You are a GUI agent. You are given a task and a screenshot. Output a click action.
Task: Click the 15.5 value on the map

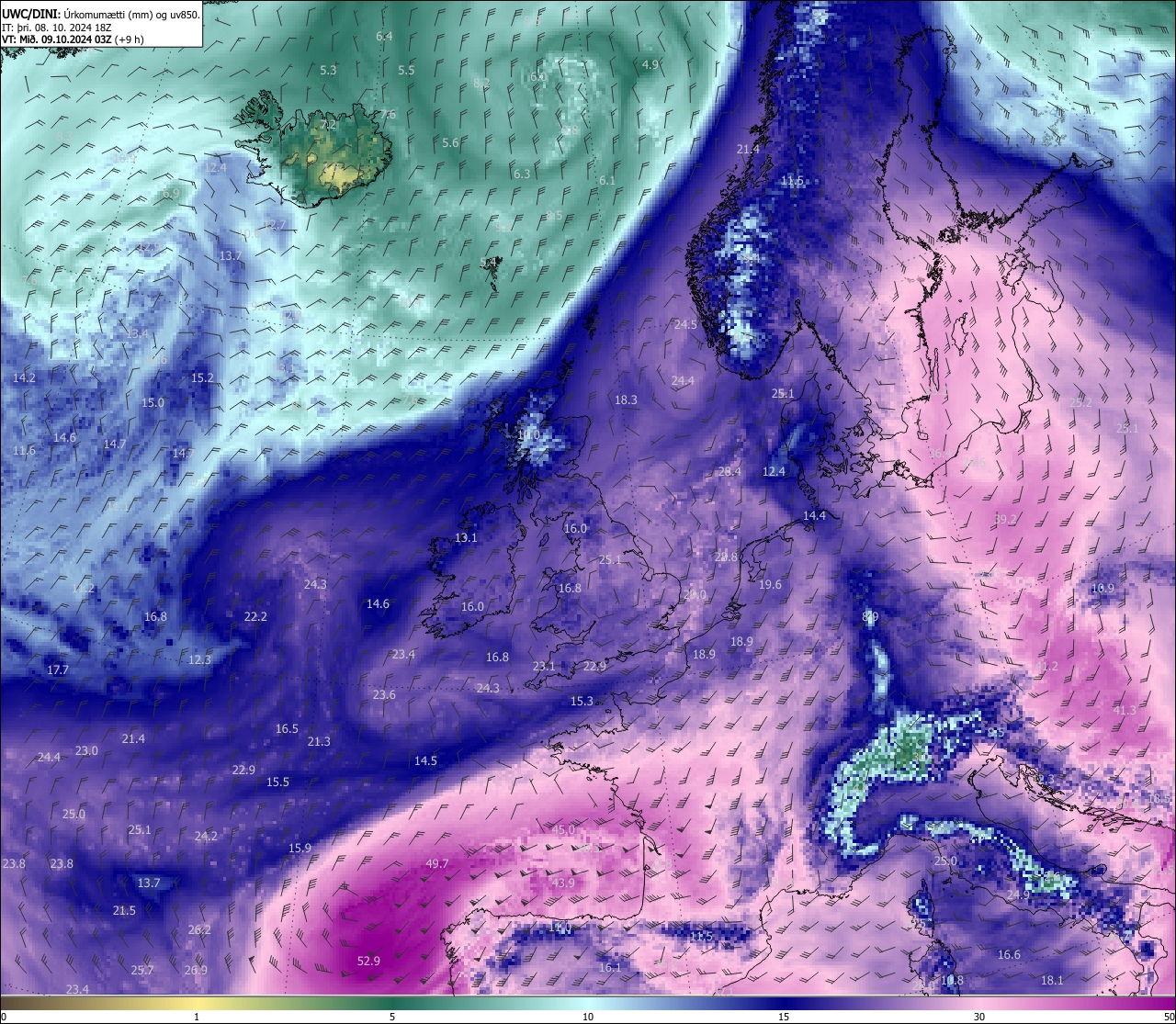(277, 782)
